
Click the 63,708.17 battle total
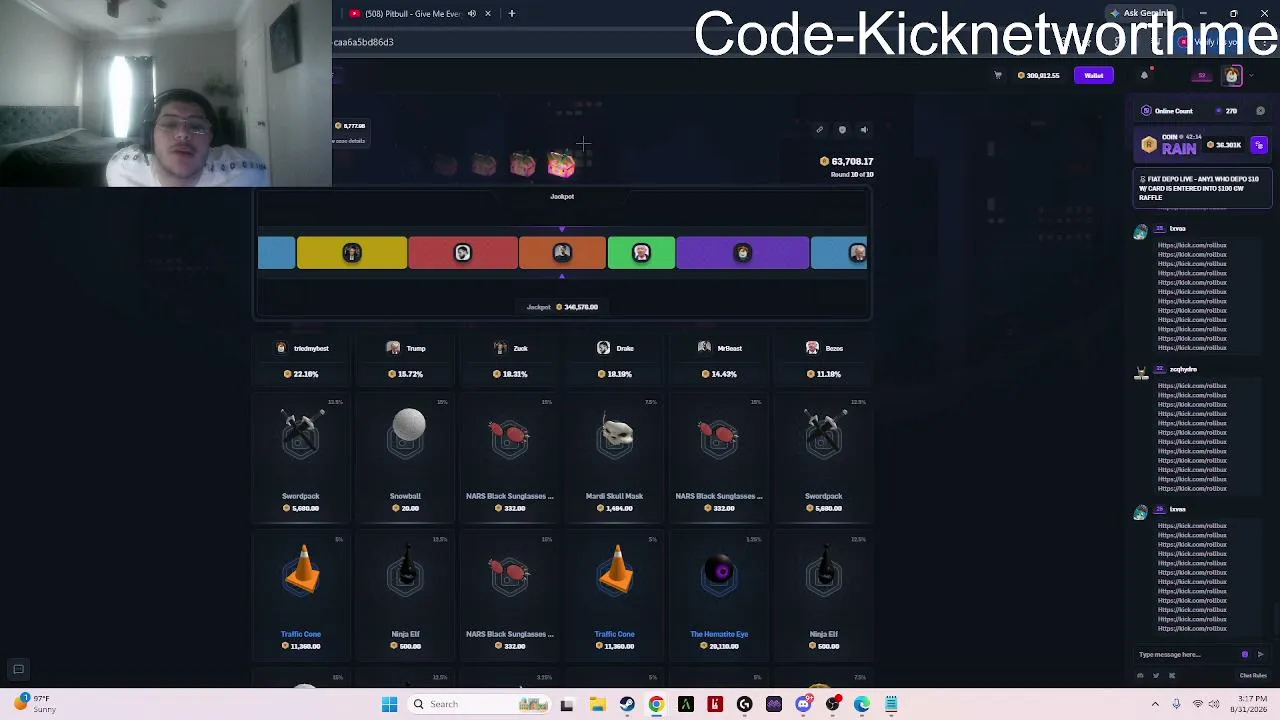click(846, 161)
